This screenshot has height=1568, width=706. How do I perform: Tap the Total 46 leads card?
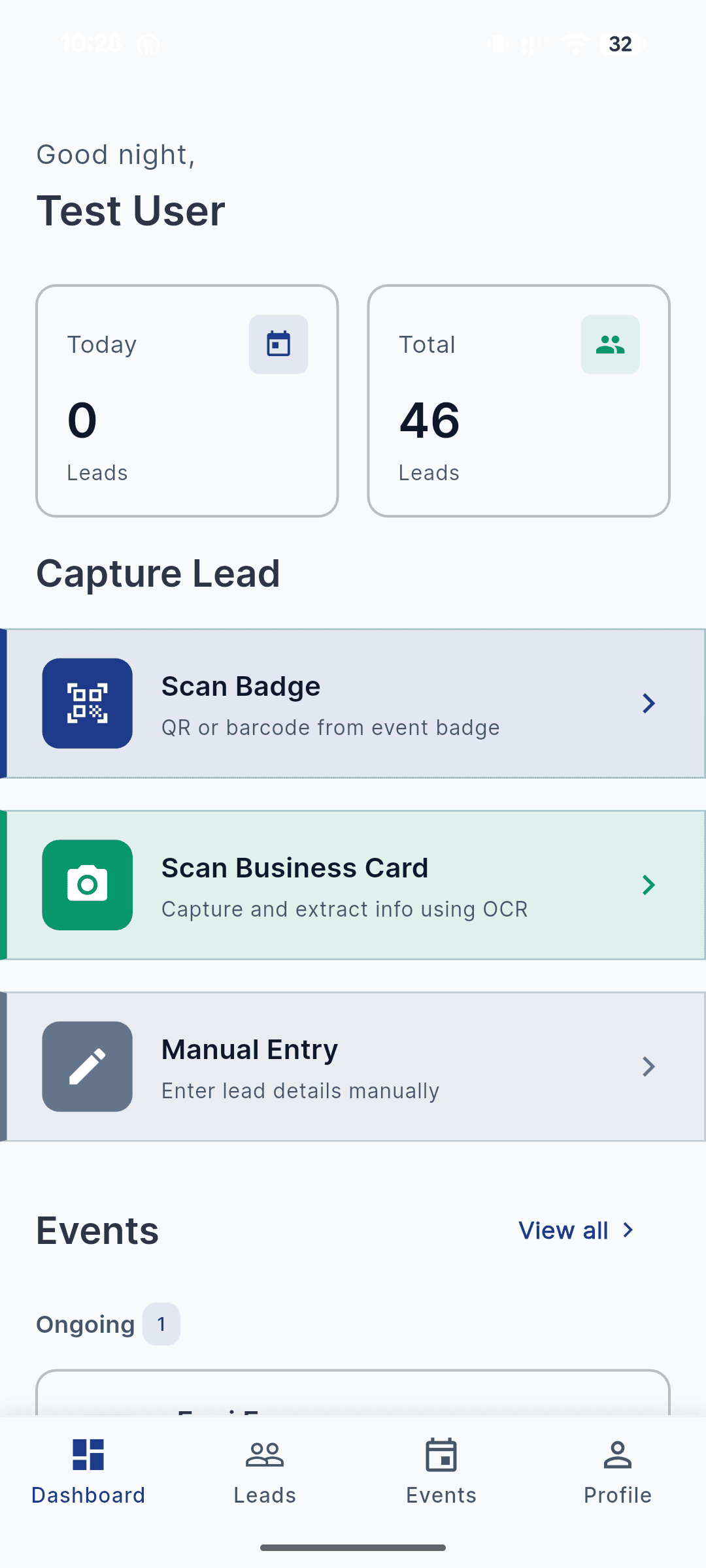click(518, 400)
